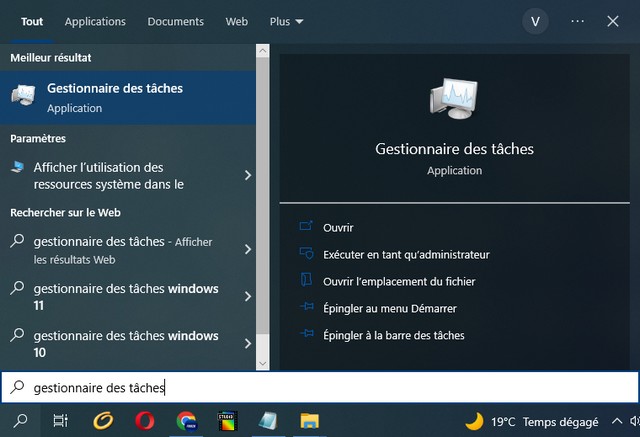The height and width of the screenshot is (437, 640).
Task: Show hidden system tray icons
Action: click(617, 421)
